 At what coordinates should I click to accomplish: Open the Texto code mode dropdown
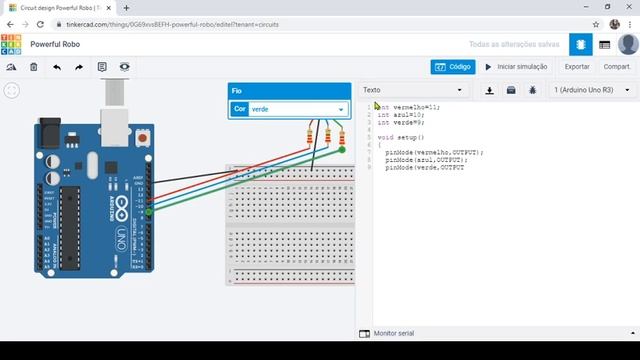click(413, 90)
